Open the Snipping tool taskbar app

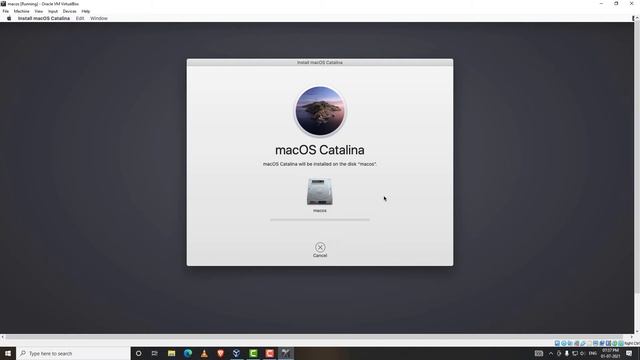286,353
